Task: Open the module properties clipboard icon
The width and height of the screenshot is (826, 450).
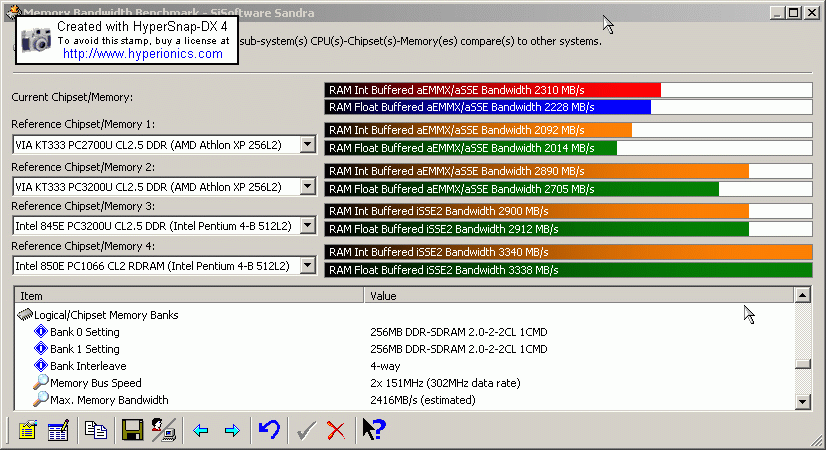Action: (28, 430)
